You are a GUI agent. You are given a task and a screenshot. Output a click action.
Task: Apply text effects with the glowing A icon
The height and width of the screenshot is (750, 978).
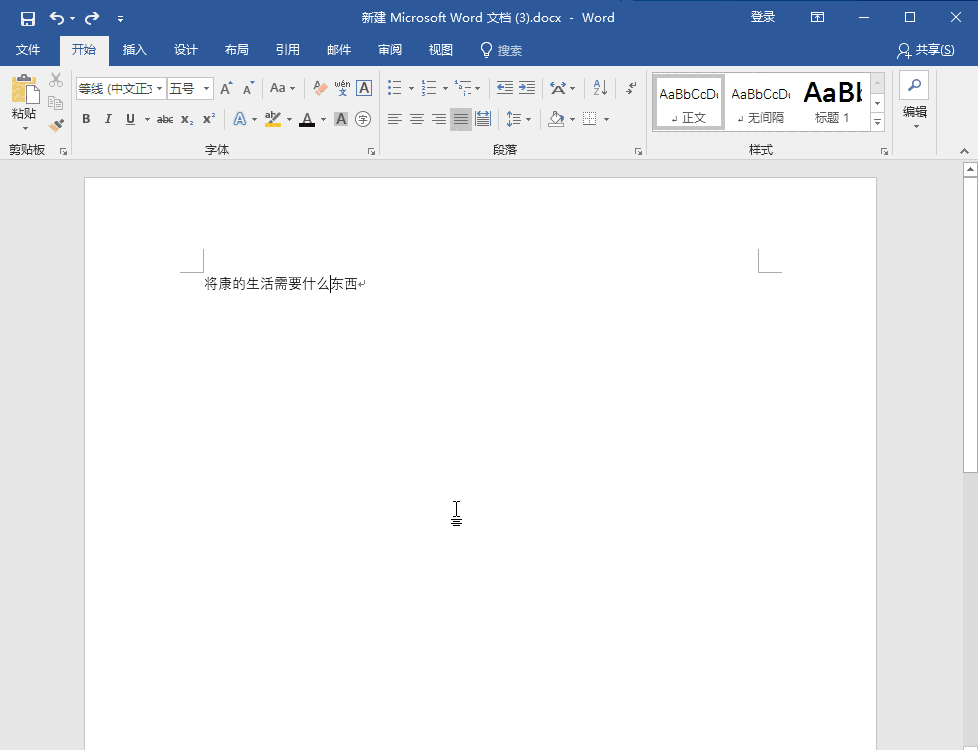point(240,119)
